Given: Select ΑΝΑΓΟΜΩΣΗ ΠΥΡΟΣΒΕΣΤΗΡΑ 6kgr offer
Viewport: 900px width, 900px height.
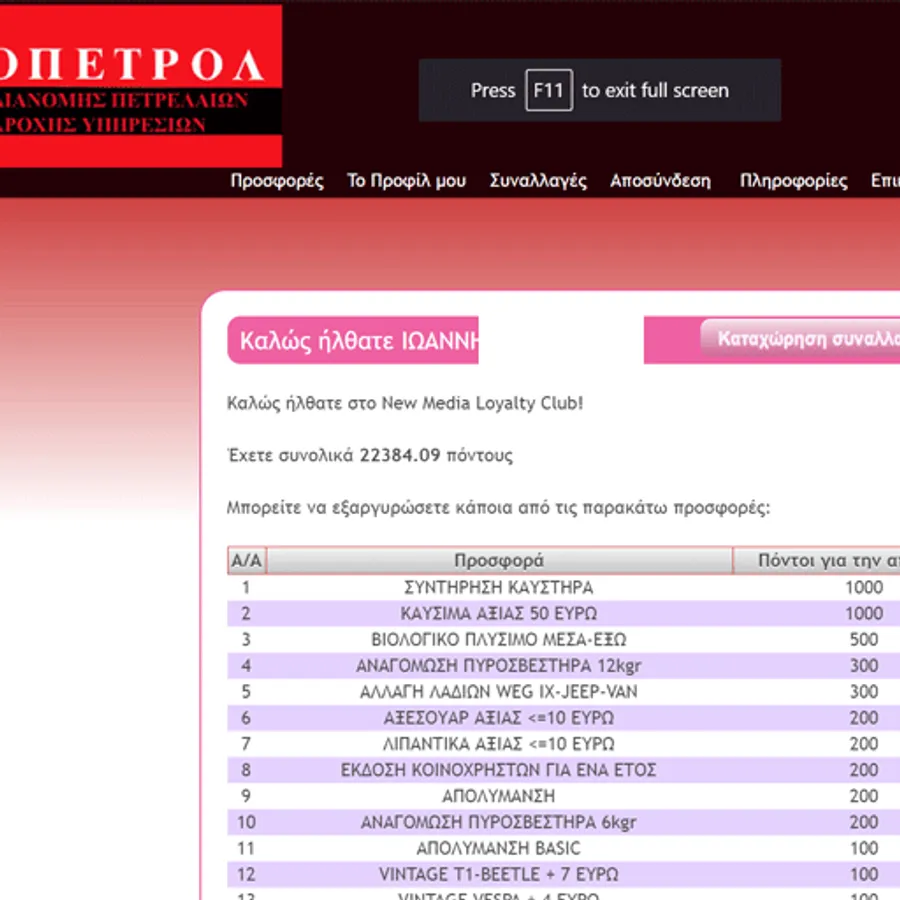Looking at the screenshot, I should tap(564, 822).
